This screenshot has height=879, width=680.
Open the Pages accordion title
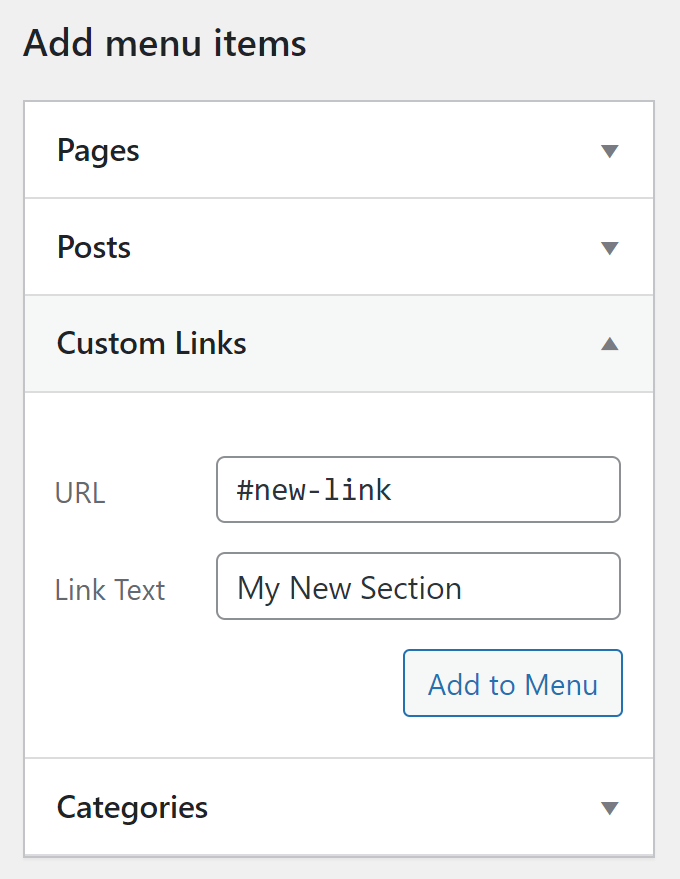(98, 151)
